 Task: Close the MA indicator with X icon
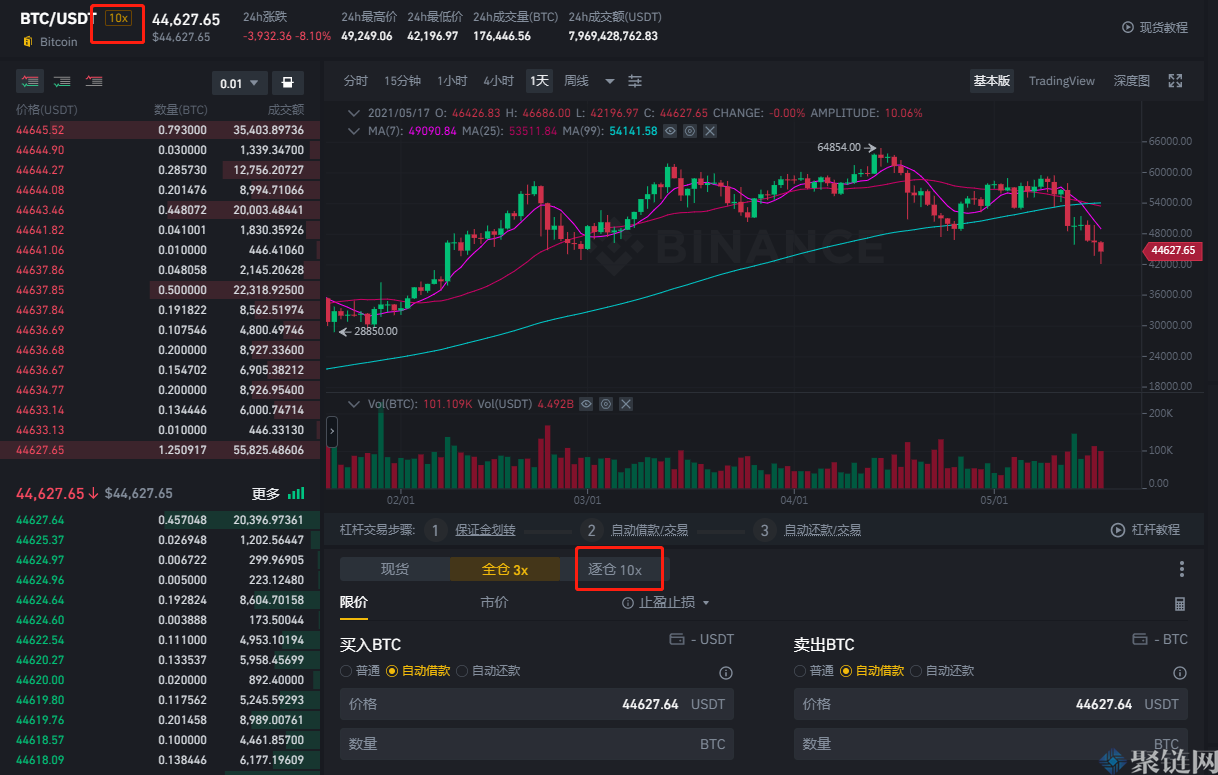pyautogui.click(x=709, y=131)
